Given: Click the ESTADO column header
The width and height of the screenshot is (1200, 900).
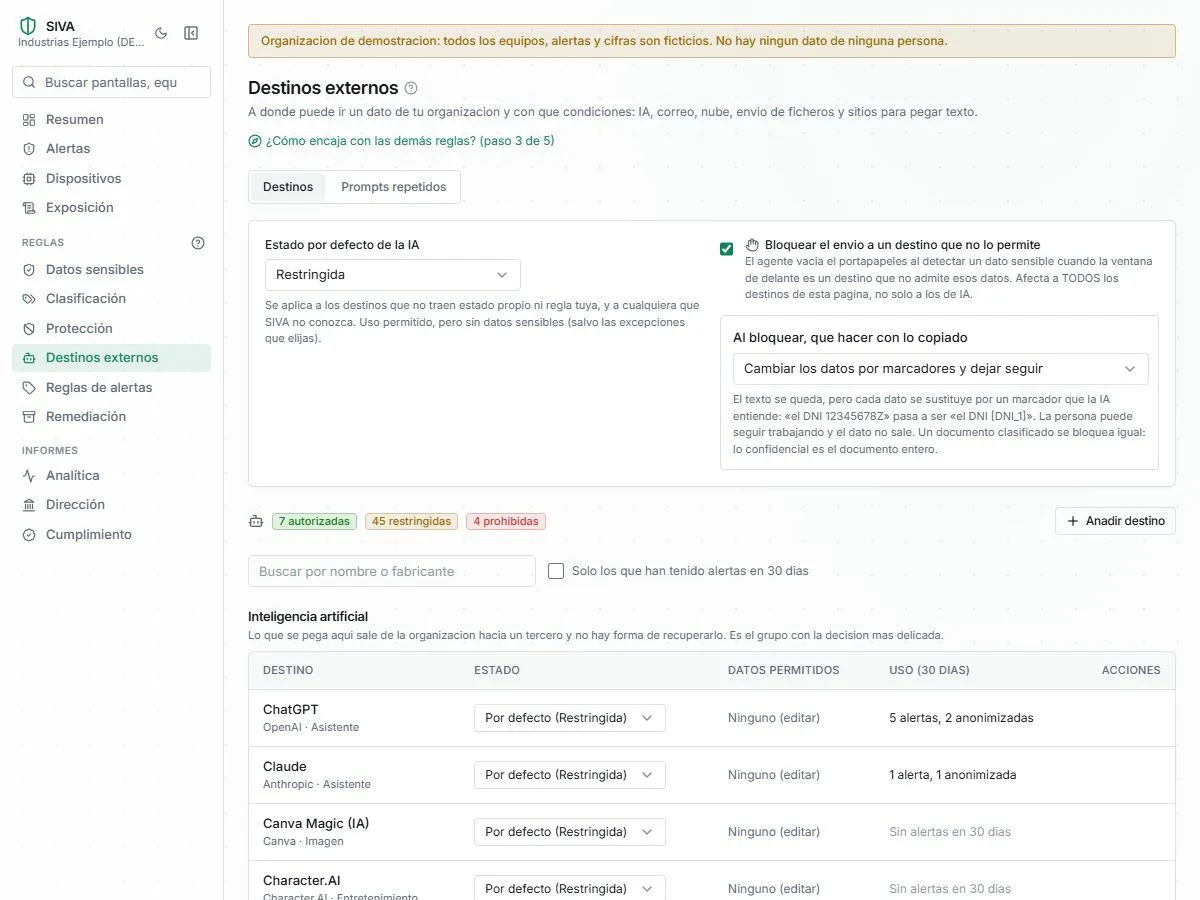Looking at the screenshot, I should tap(497, 670).
